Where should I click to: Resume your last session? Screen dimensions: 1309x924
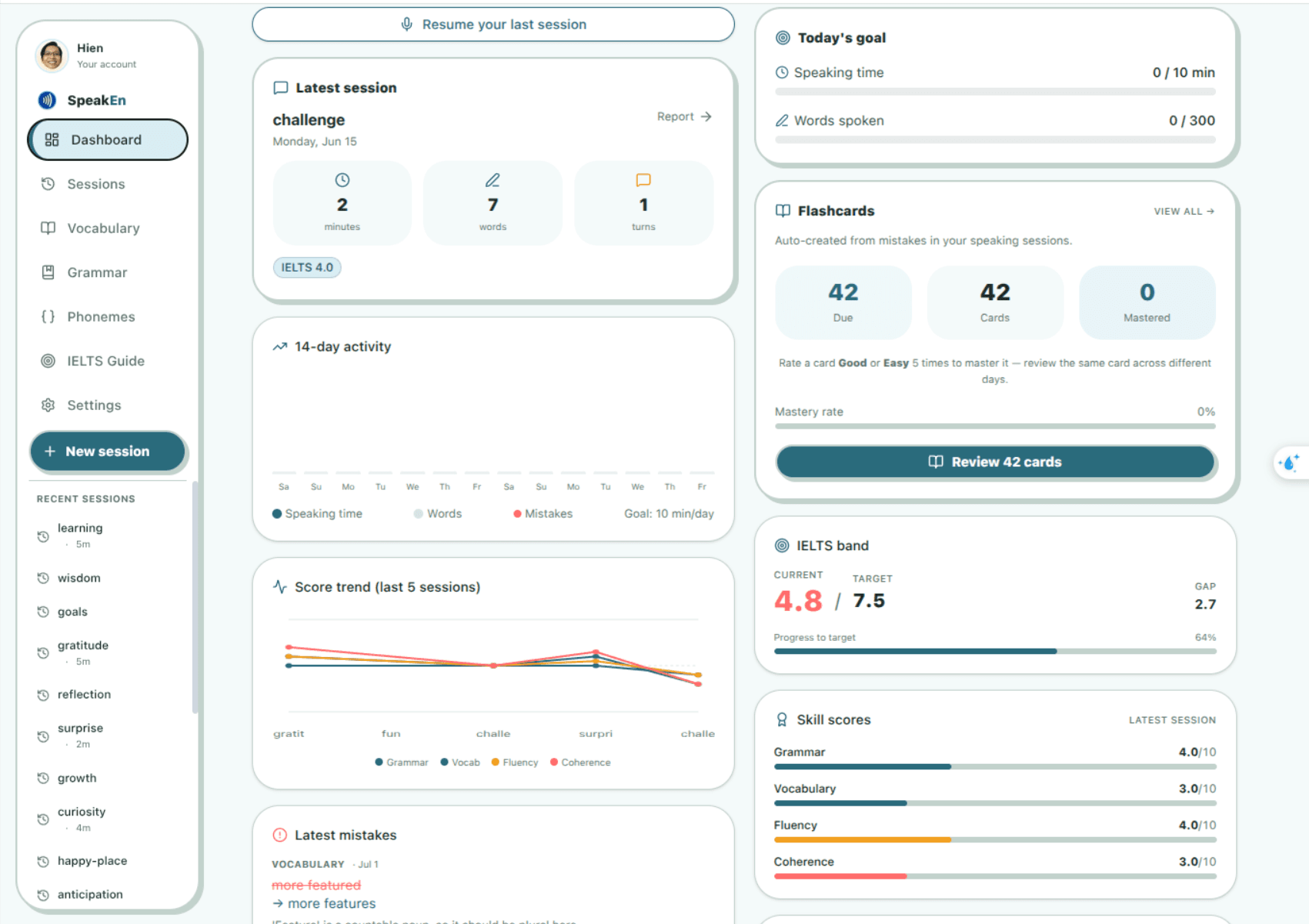493,25
